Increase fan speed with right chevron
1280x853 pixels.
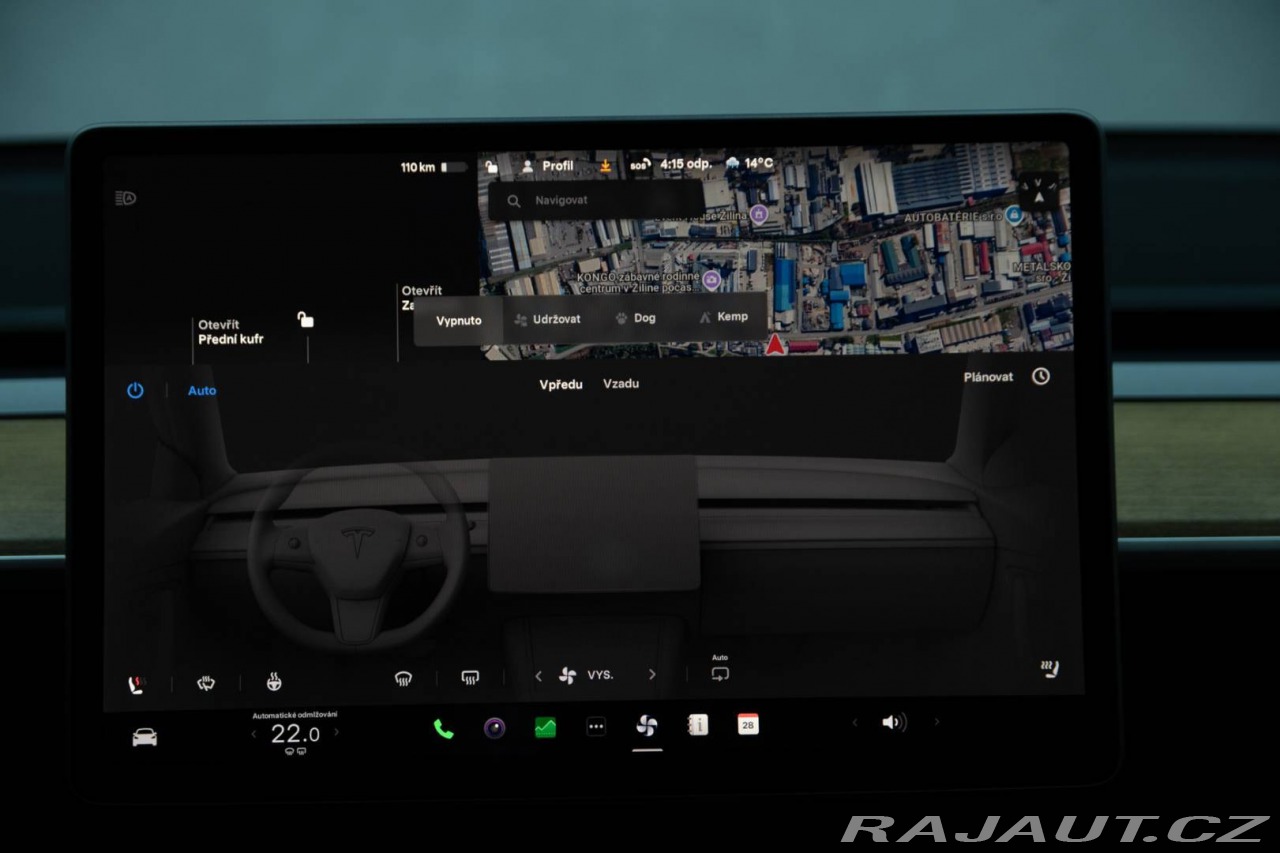coord(653,675)
